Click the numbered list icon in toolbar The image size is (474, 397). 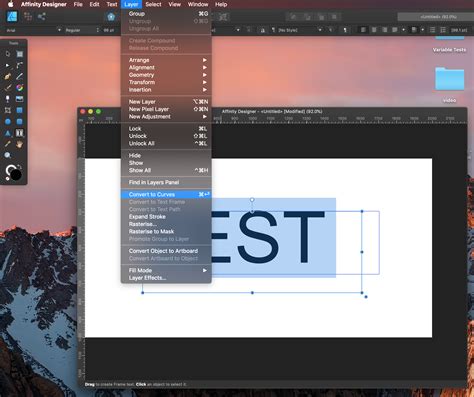point(443,30)
